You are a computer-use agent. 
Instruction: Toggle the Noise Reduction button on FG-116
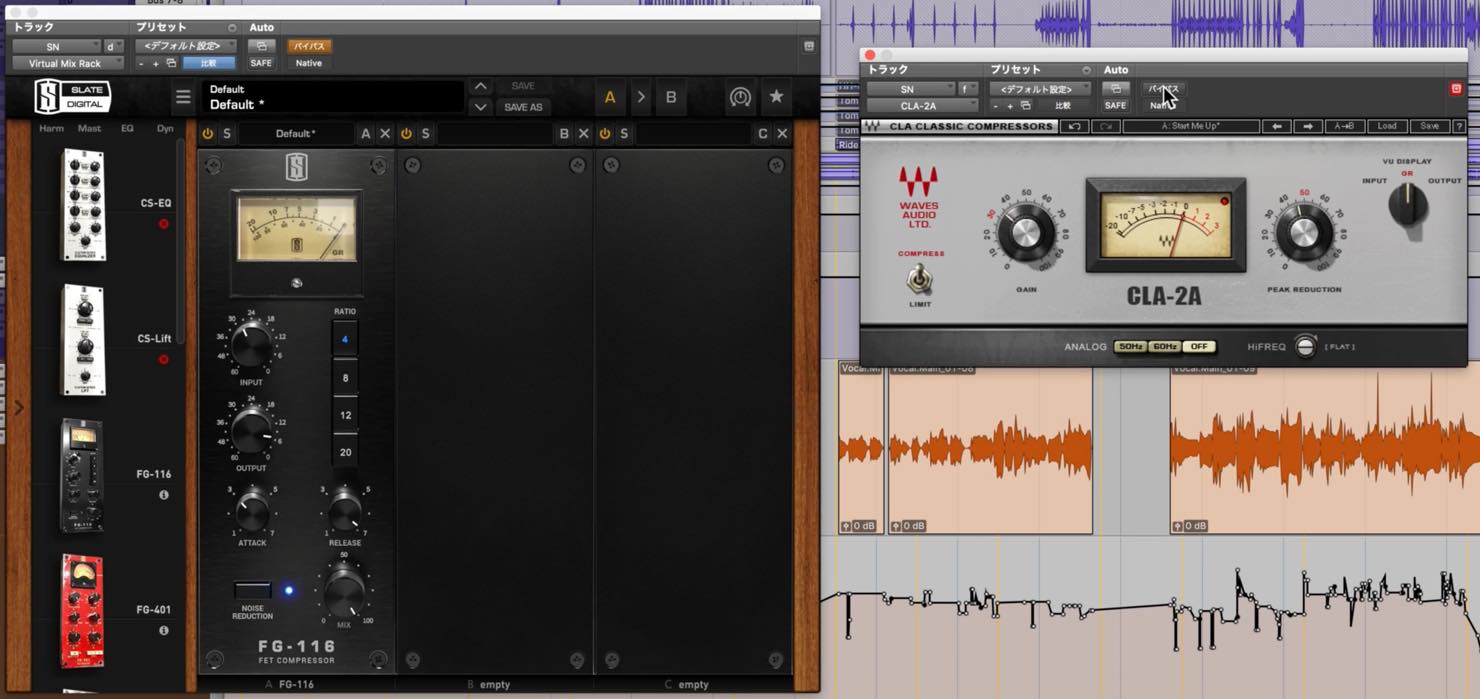[x=252, y=590]
